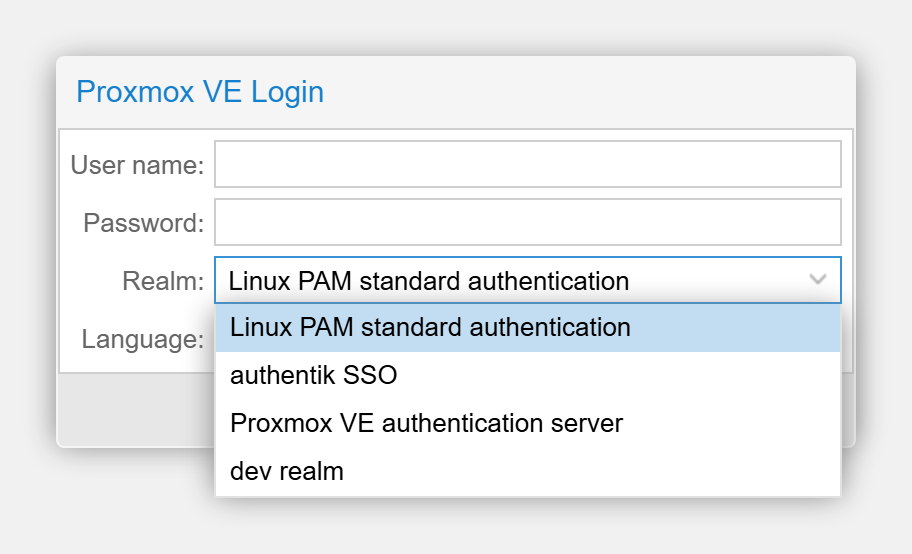Focus the Password input field

[x=528, y=222]
